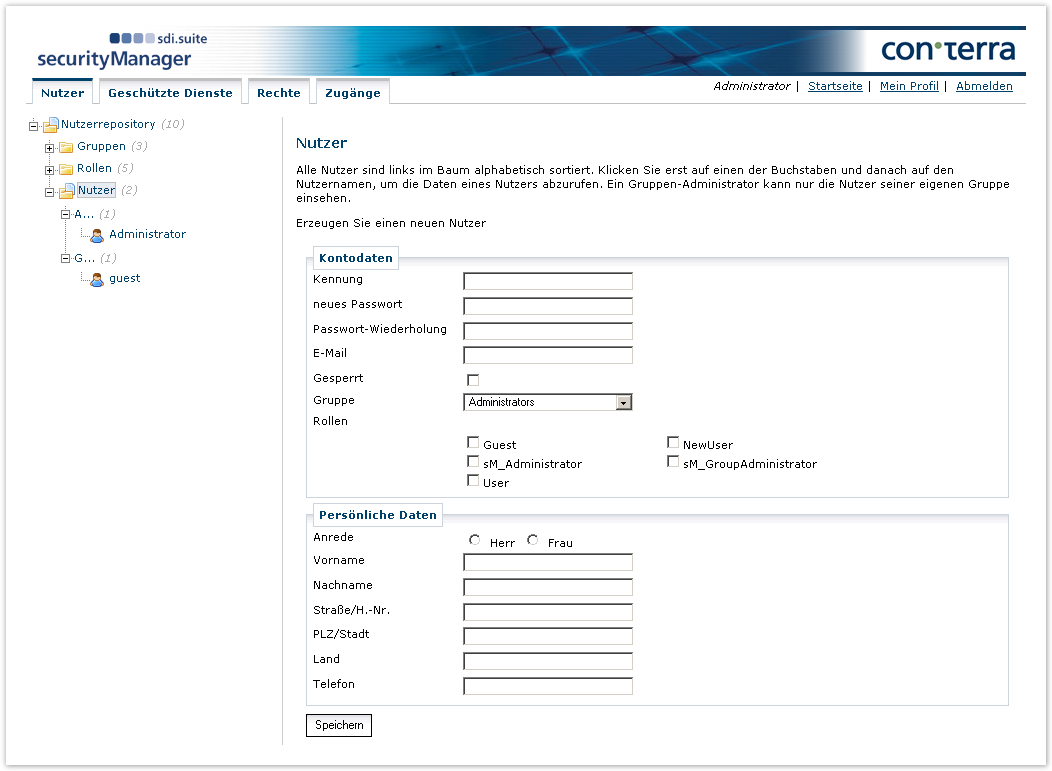Image resolution: width=1052 pixels, height=771 pixels.
Task: Click the Administrator user icon in tree
Action: pyautogui.click(x=97, y=235)
